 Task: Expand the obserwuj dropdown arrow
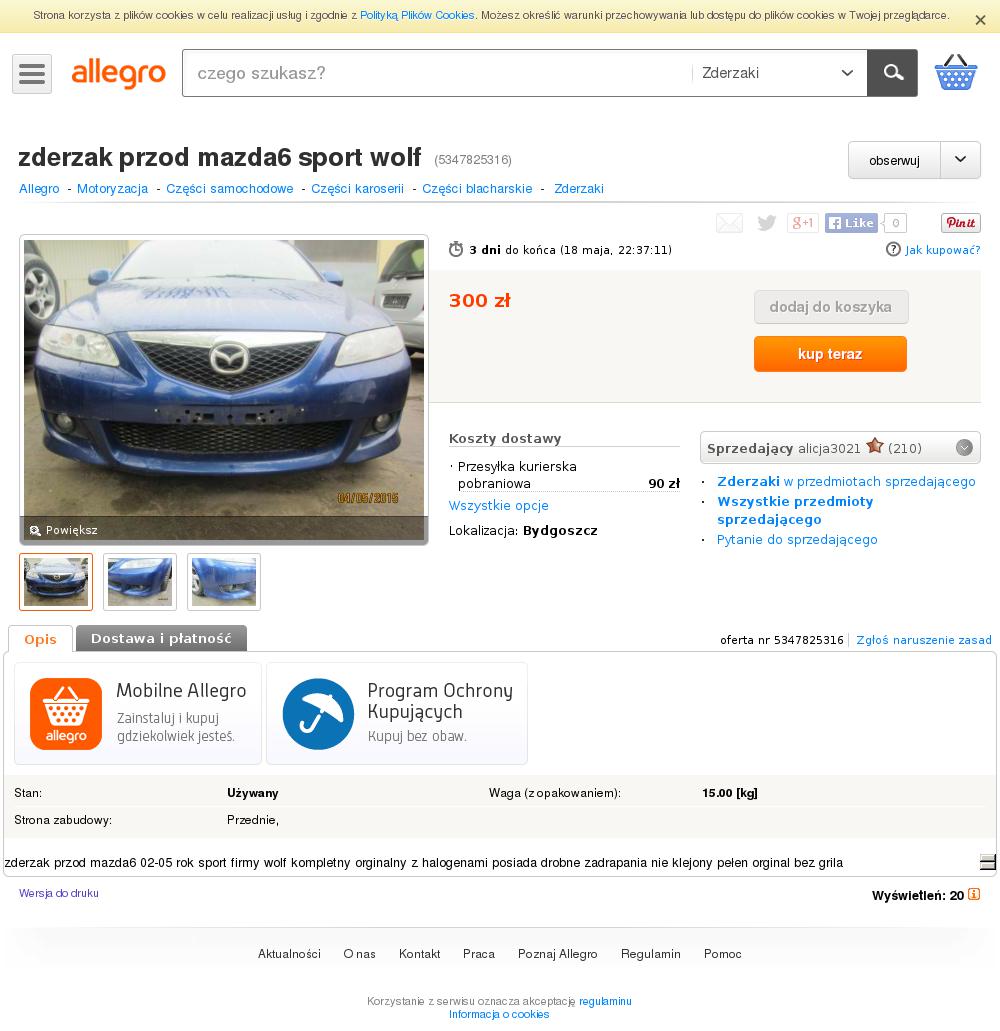[x=961, y=160]
